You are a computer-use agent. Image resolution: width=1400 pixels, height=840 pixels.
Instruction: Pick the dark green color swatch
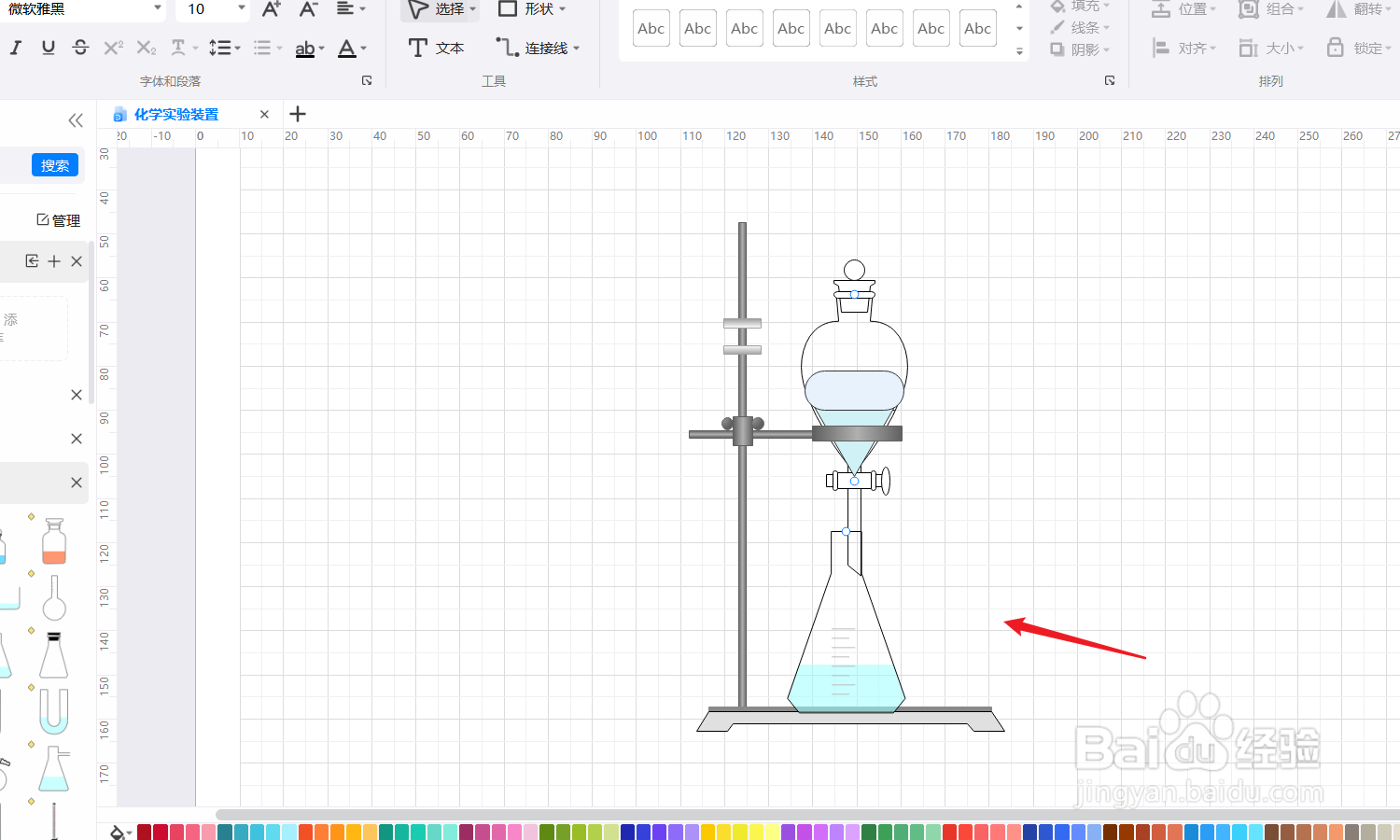point(869,832)
